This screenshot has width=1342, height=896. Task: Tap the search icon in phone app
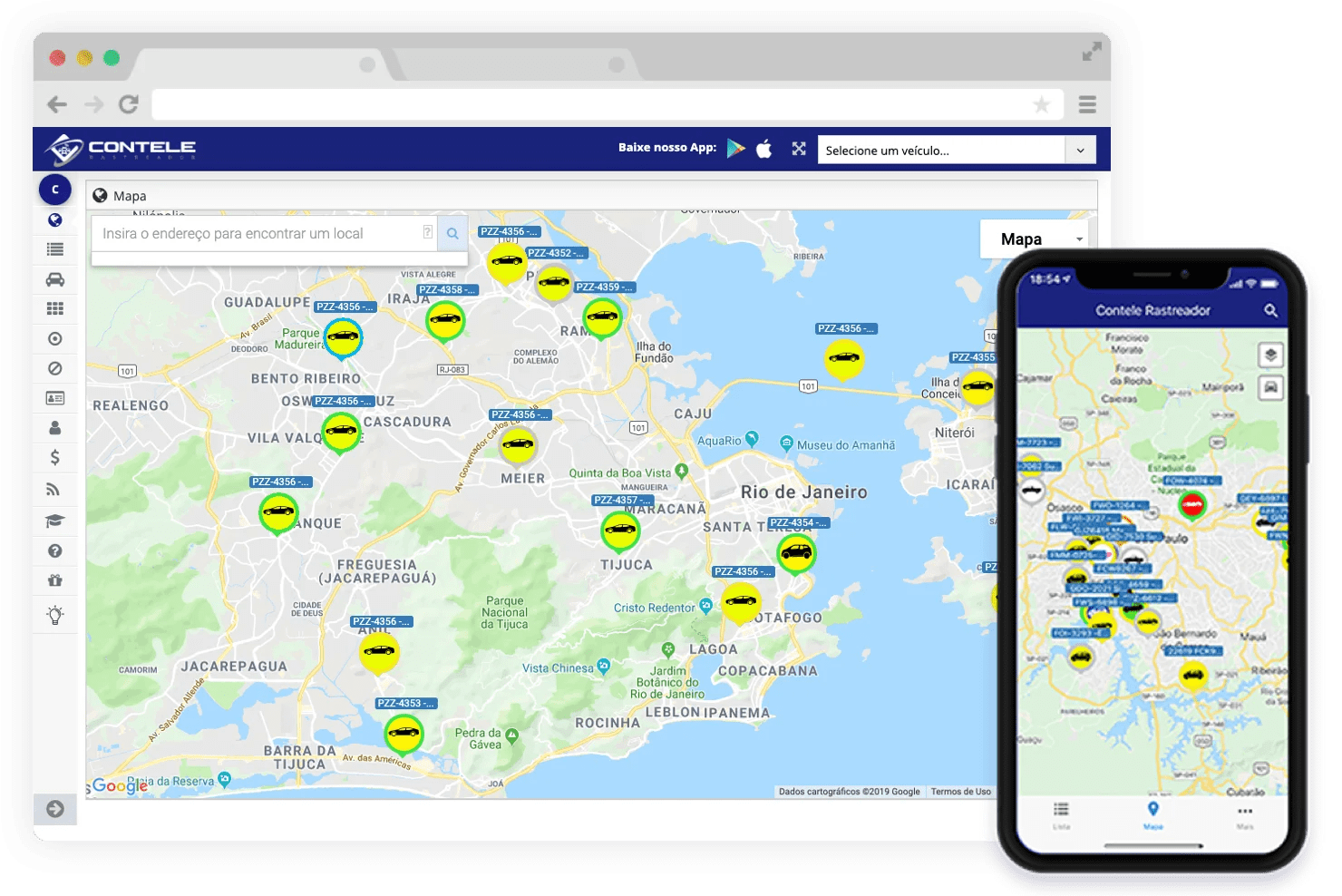tap(1270, 311)
